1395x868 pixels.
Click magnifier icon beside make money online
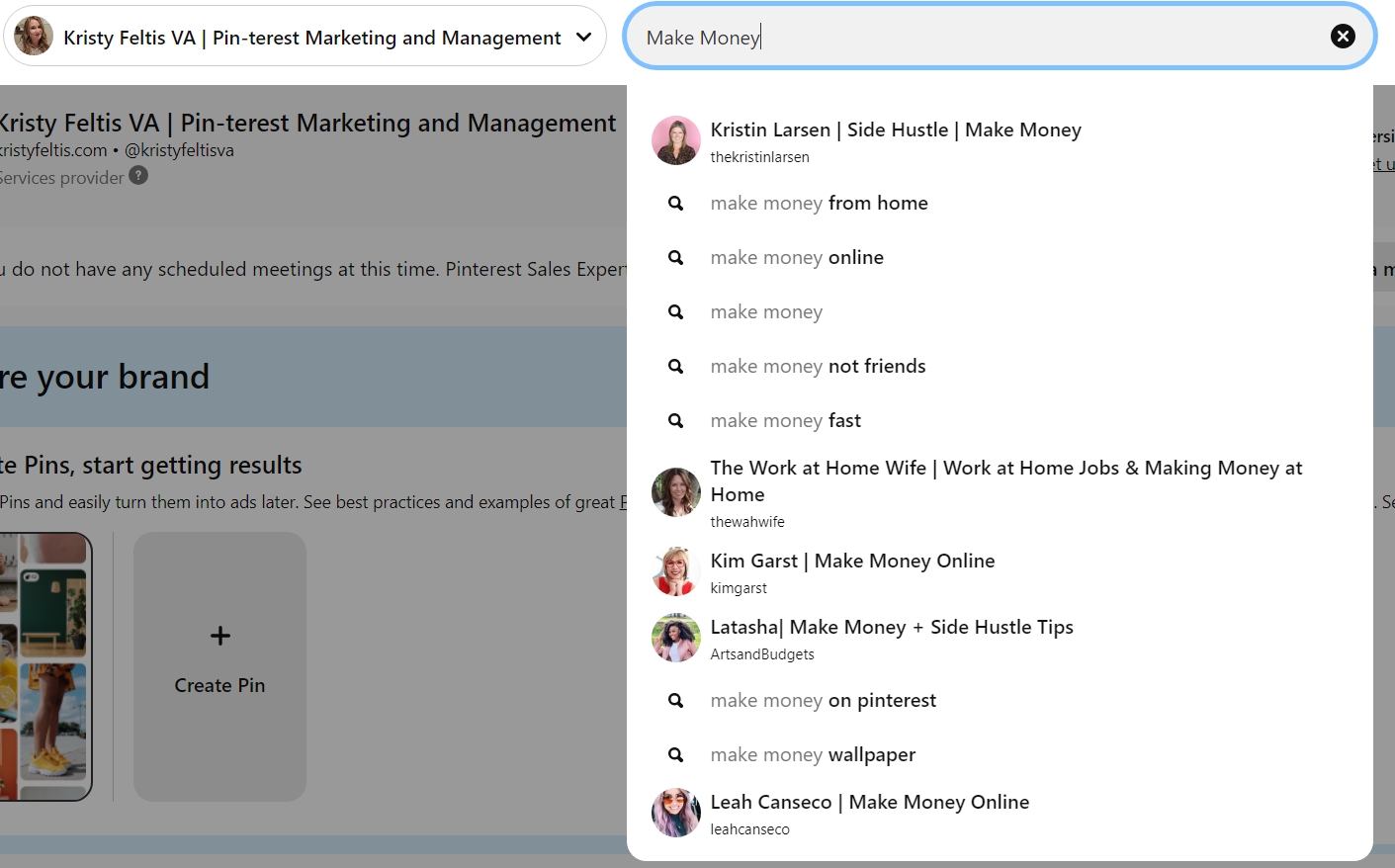(676, 257)
